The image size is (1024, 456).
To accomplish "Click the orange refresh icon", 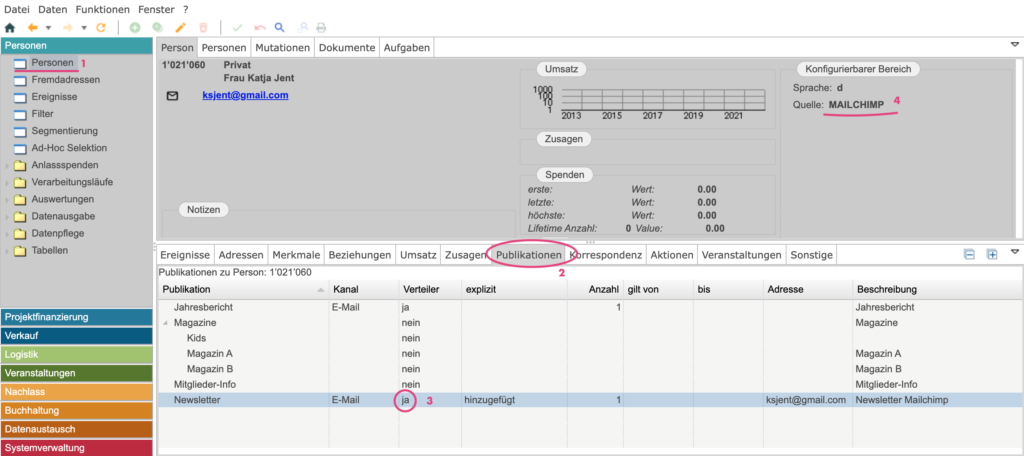I will tap(100, 27).
